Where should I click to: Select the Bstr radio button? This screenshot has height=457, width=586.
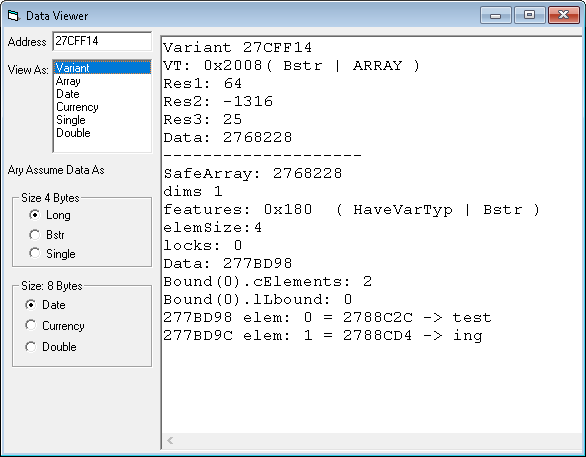[x=47, y=235]
